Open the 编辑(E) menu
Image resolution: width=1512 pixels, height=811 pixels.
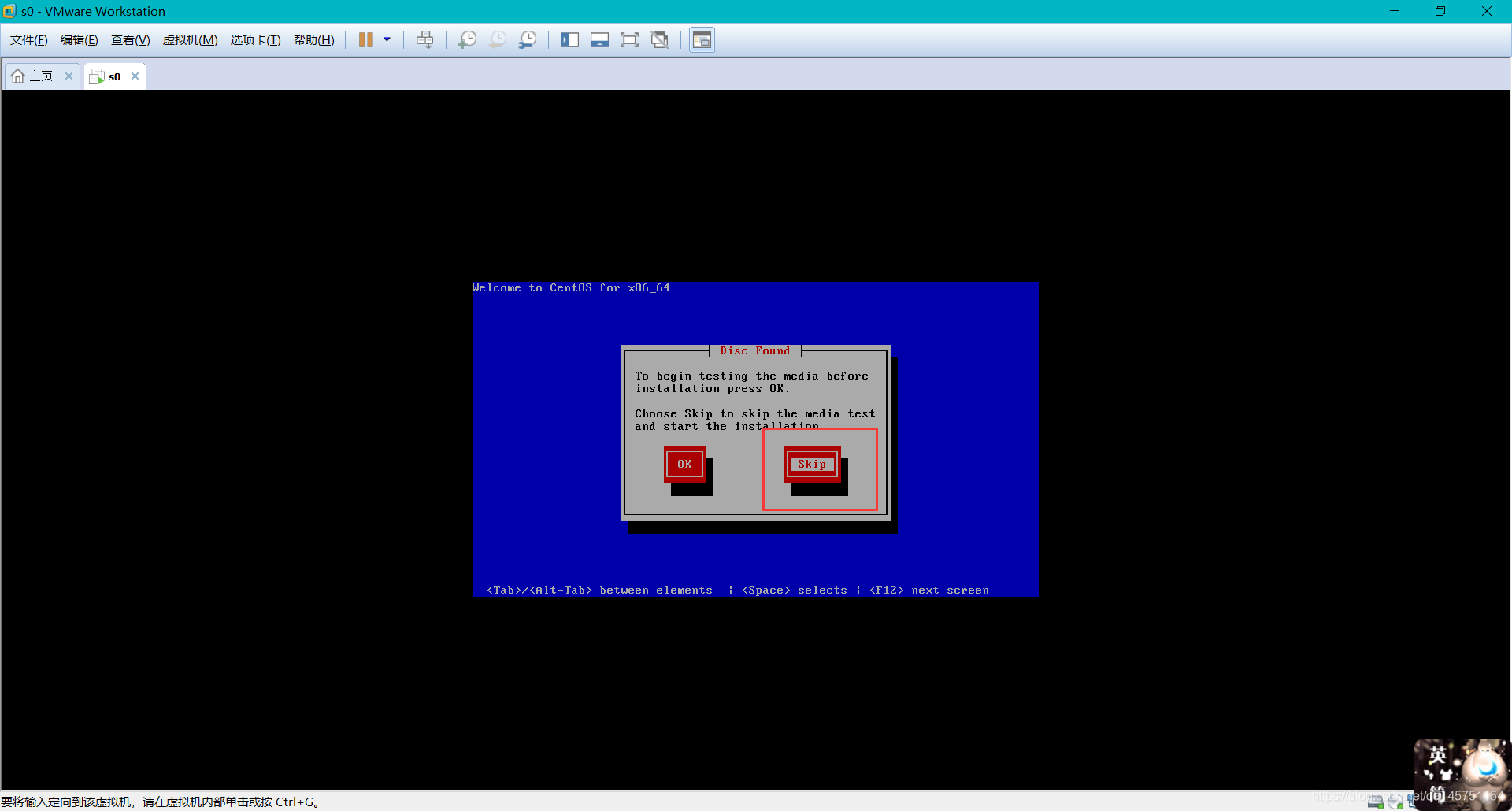tap(80, 40)
